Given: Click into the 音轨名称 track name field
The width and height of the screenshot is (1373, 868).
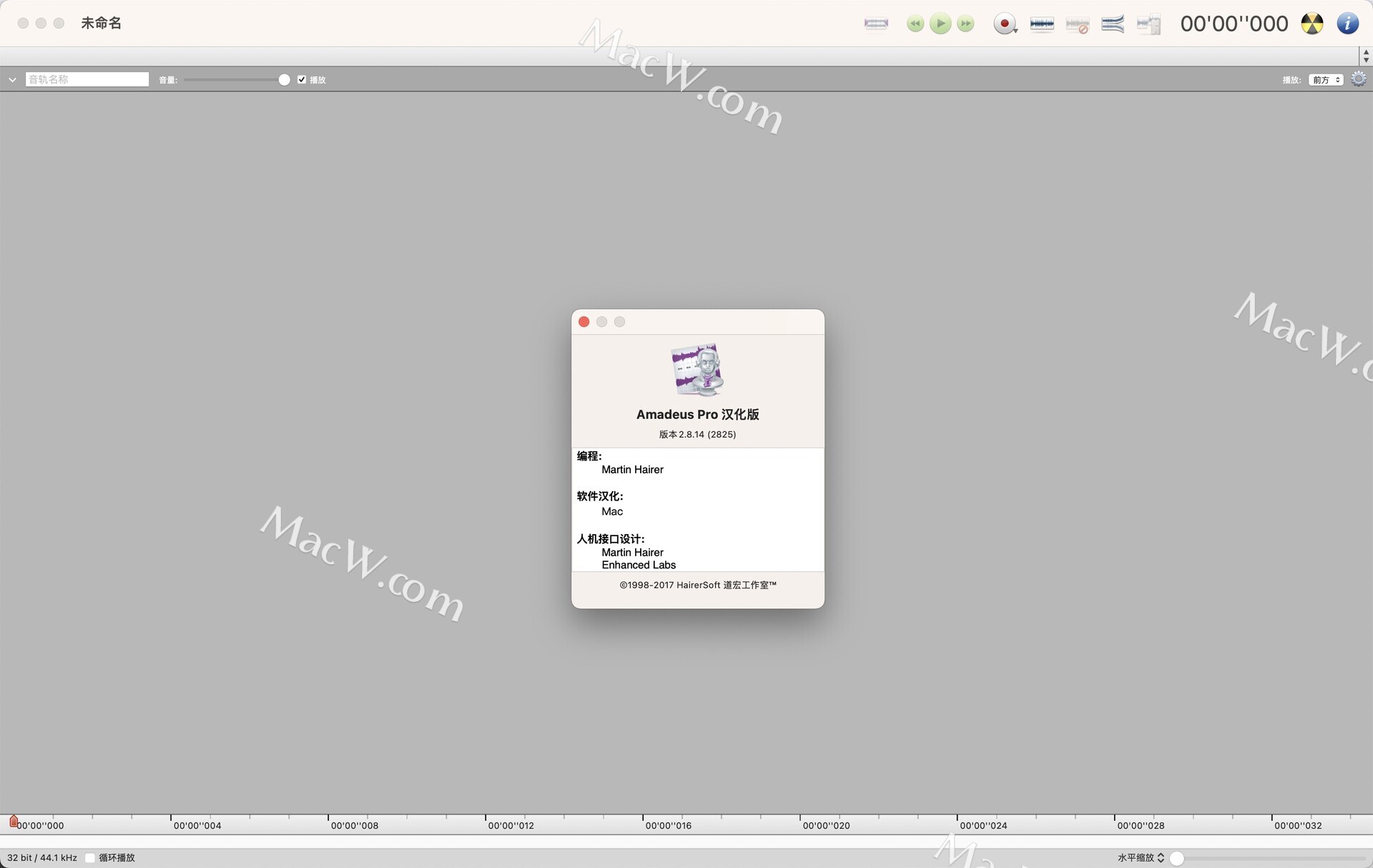Looking at the screenshot, I should pyautogui.click(x=87, y=79).
